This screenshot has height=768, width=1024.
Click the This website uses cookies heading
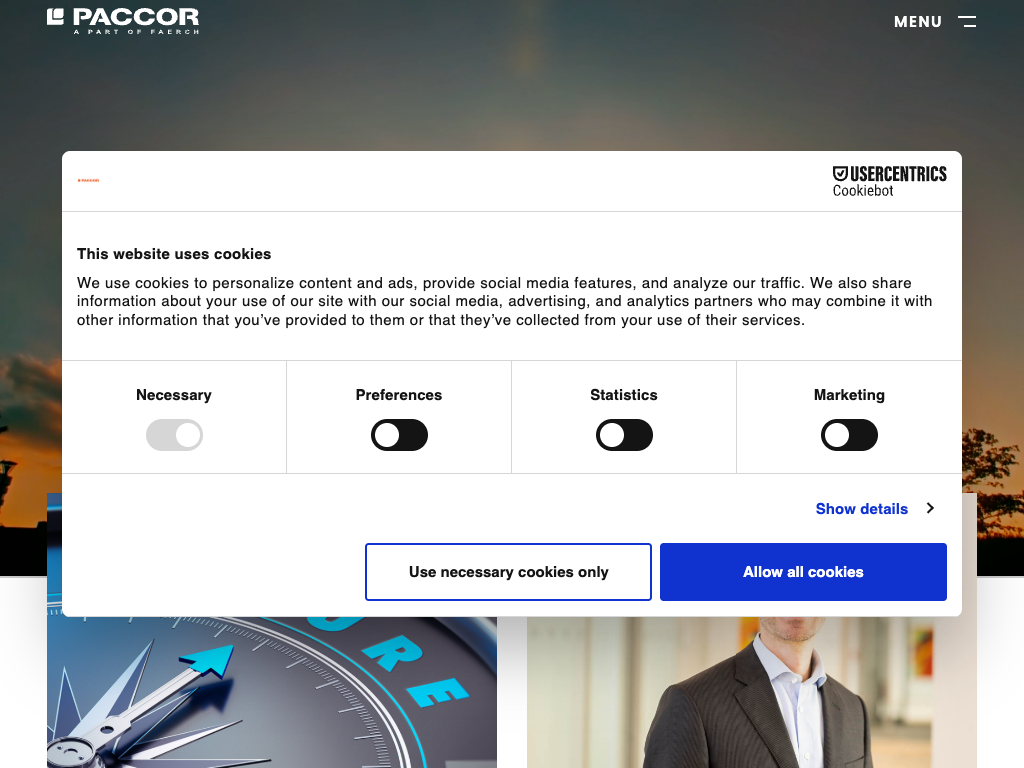(174, 254)
